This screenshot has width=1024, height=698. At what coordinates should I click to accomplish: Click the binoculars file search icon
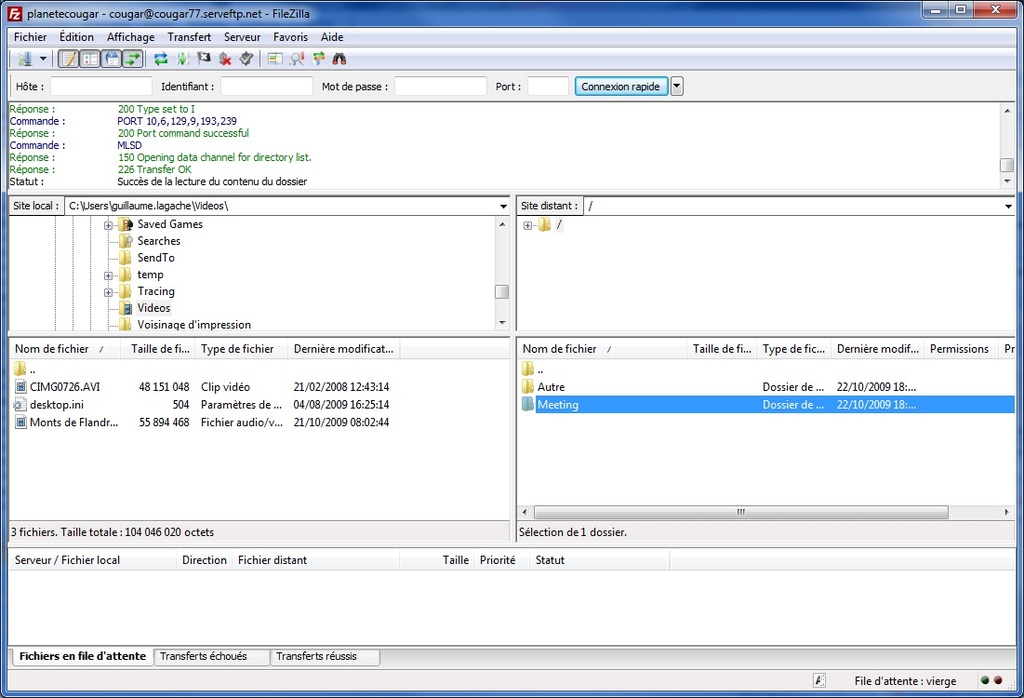(339, 59)
